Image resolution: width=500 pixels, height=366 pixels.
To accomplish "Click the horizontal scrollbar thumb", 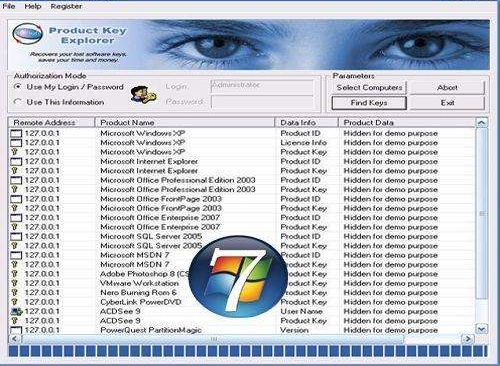I will pyautogui.click(x=213, y=339).
